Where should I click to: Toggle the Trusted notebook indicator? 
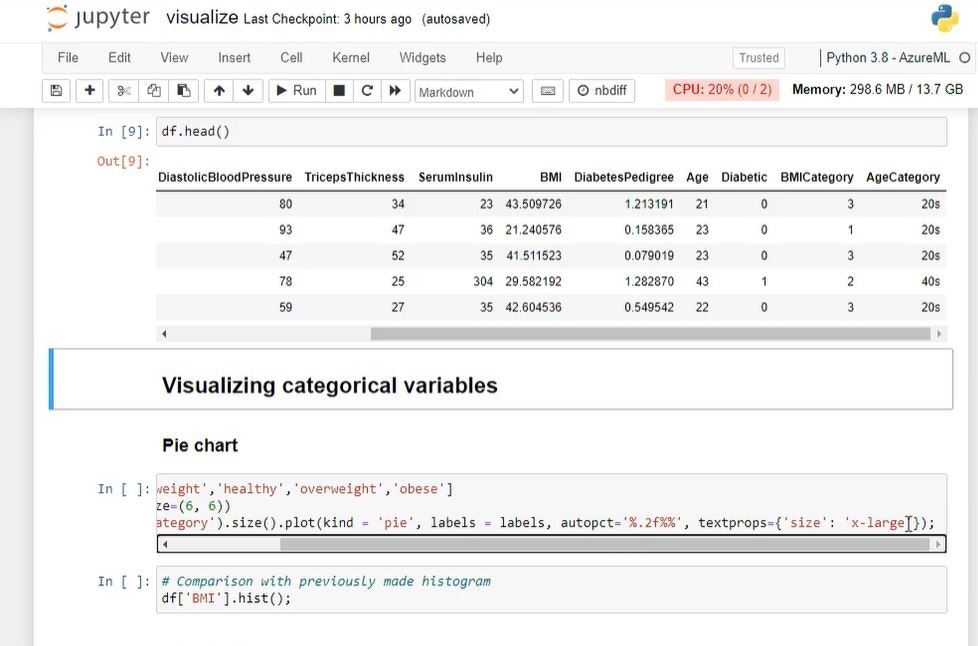click(x=759, y=58)
